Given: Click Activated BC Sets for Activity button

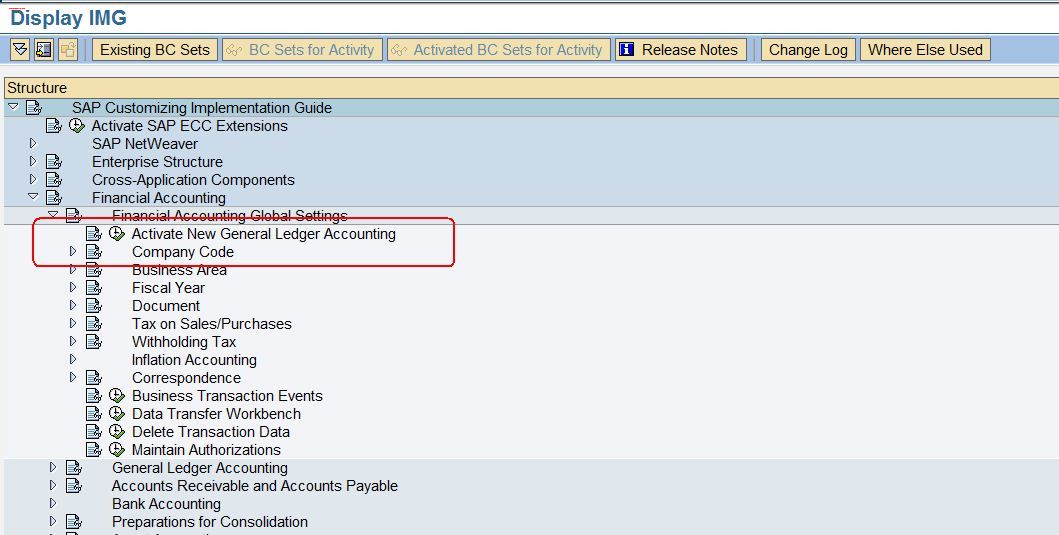Looking at the screenshot, I should (x=498, y=50).
